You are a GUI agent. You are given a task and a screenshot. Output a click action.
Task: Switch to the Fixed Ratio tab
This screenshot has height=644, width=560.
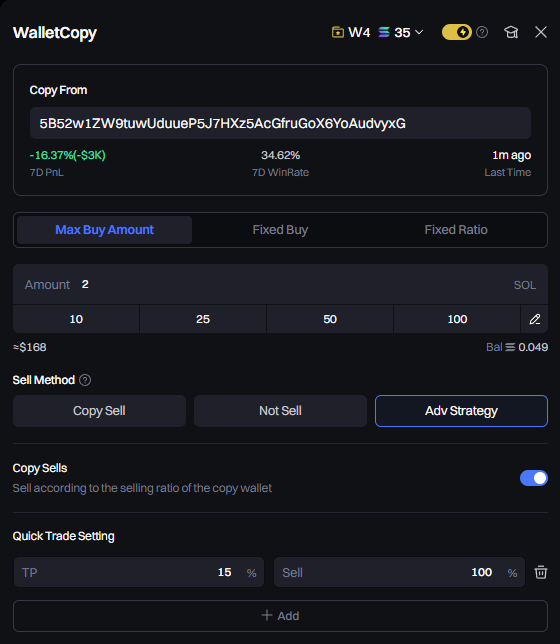point(456,230)
